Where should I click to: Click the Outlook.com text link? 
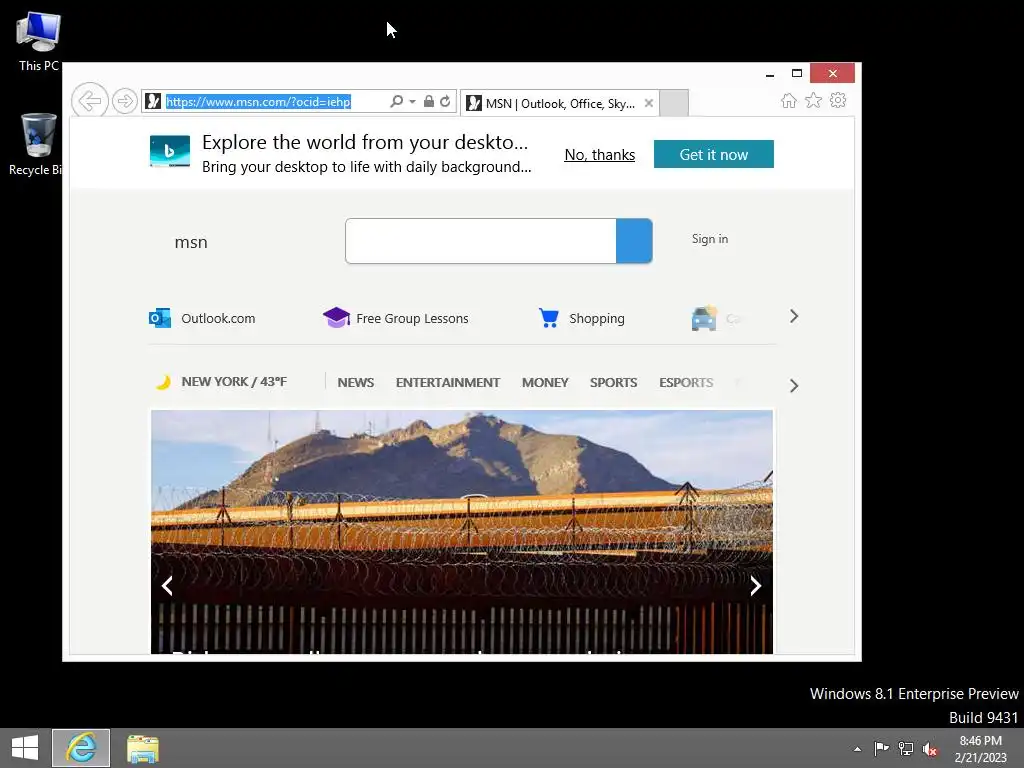[218, 319]
